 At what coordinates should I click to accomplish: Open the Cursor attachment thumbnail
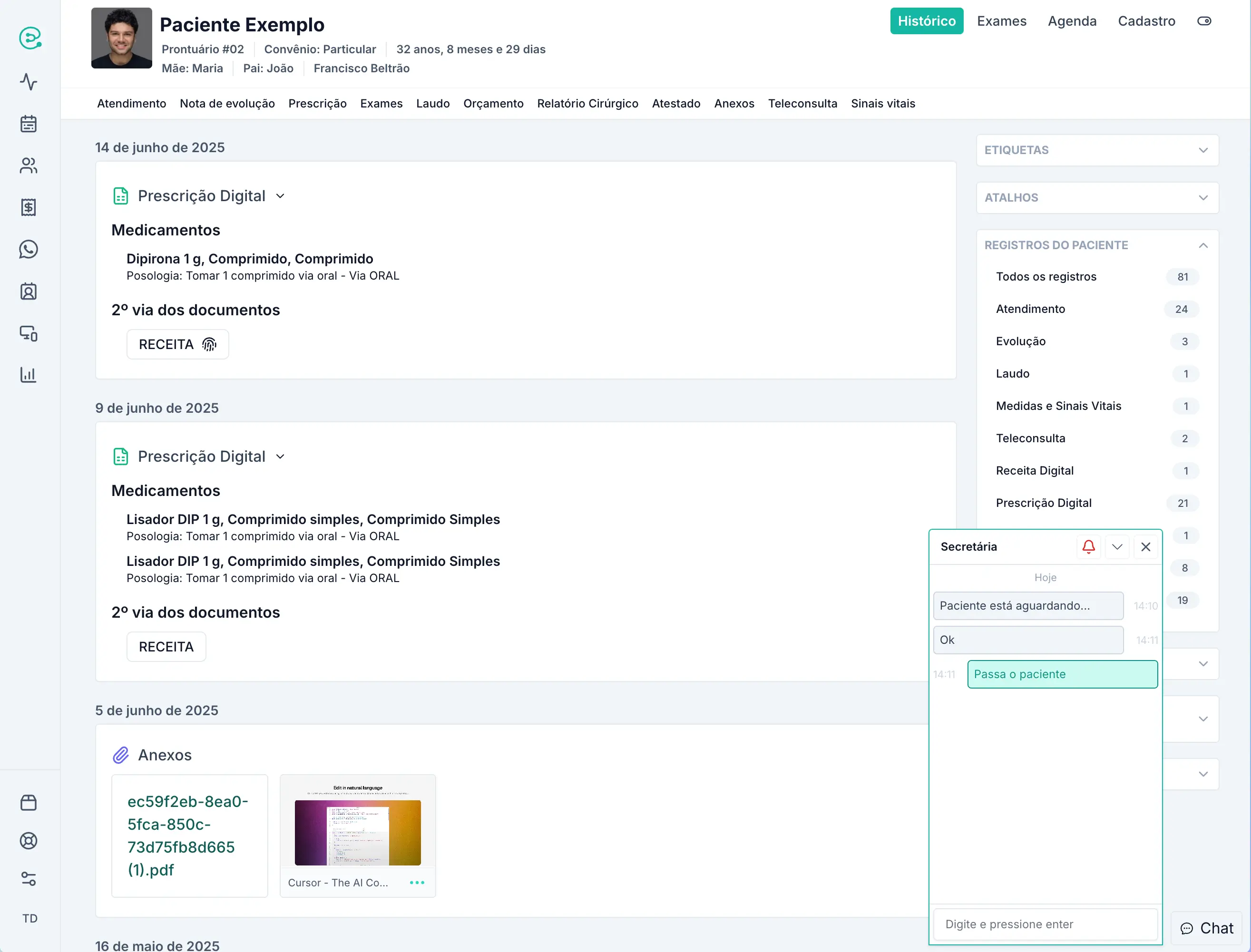click(x=358, y=832)
